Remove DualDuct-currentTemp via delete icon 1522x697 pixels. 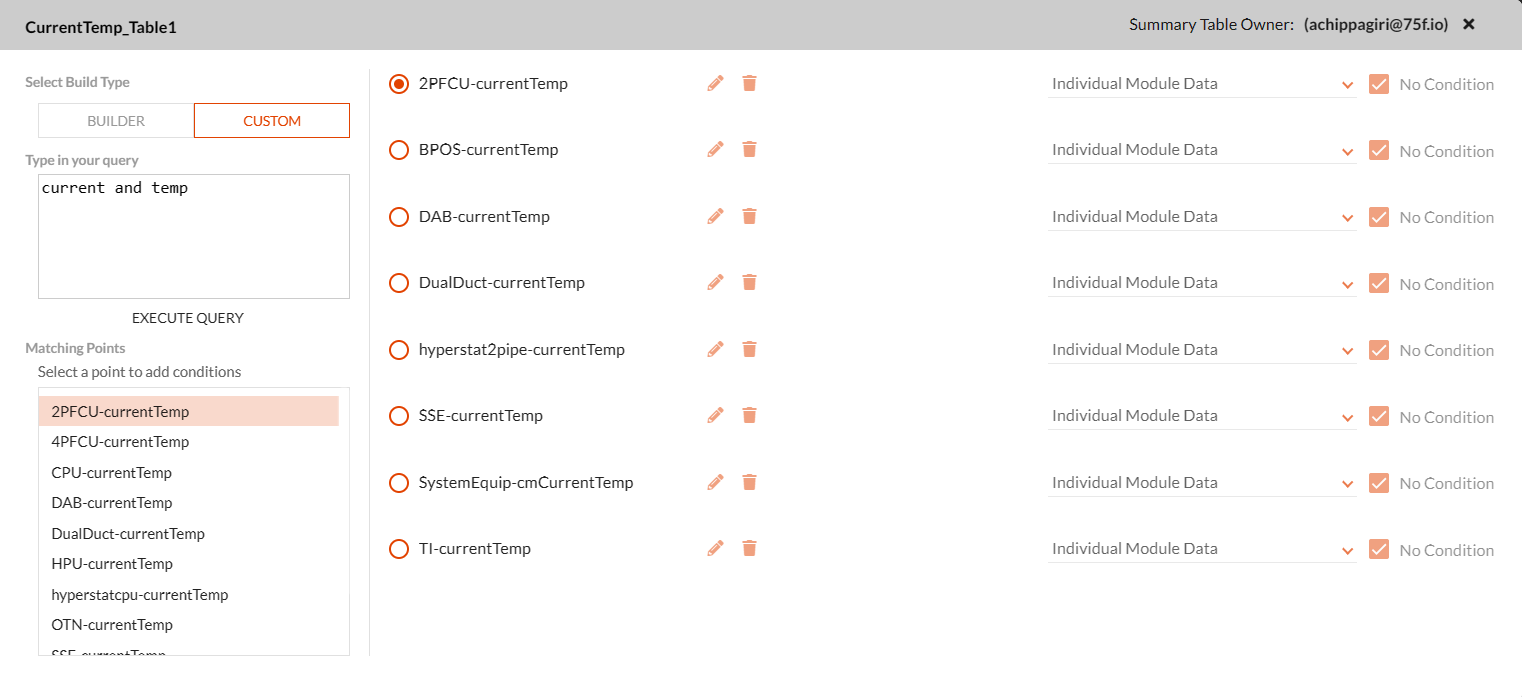[x=749, y=282]
